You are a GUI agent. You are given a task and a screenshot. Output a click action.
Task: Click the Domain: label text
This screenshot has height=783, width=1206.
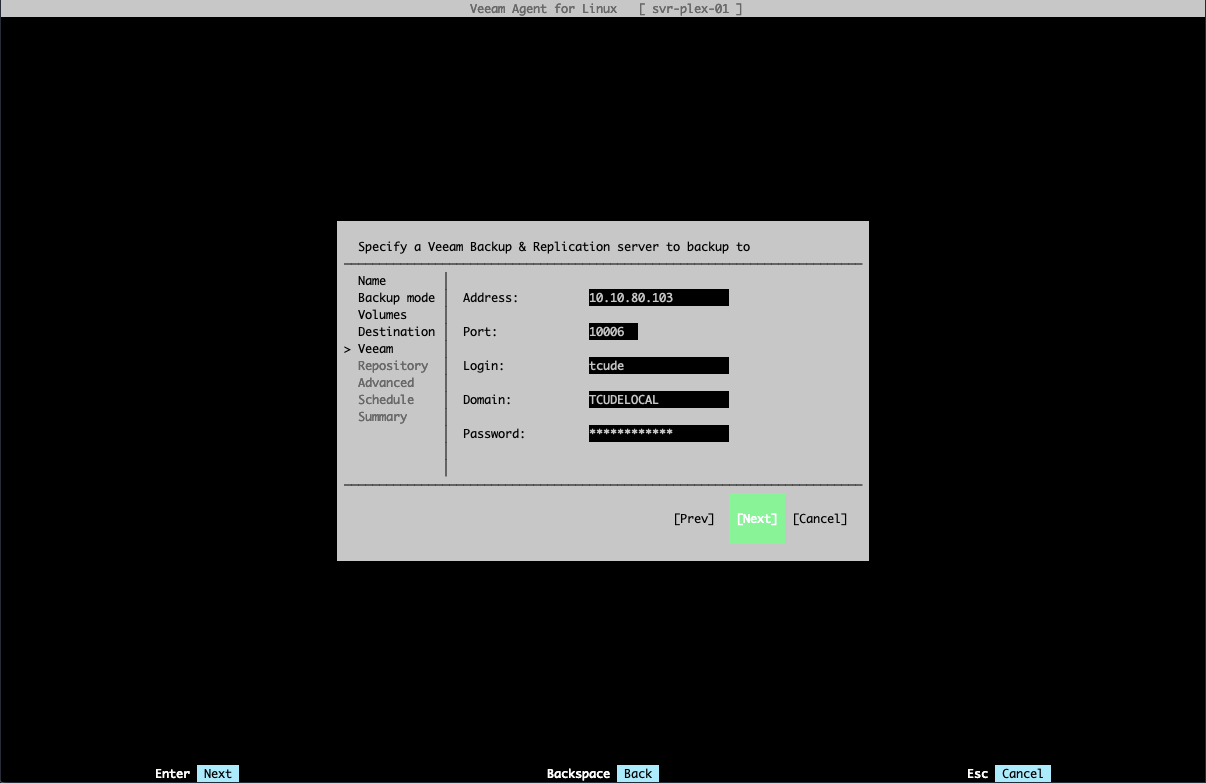pyautogui.click(x=487, y=400)
